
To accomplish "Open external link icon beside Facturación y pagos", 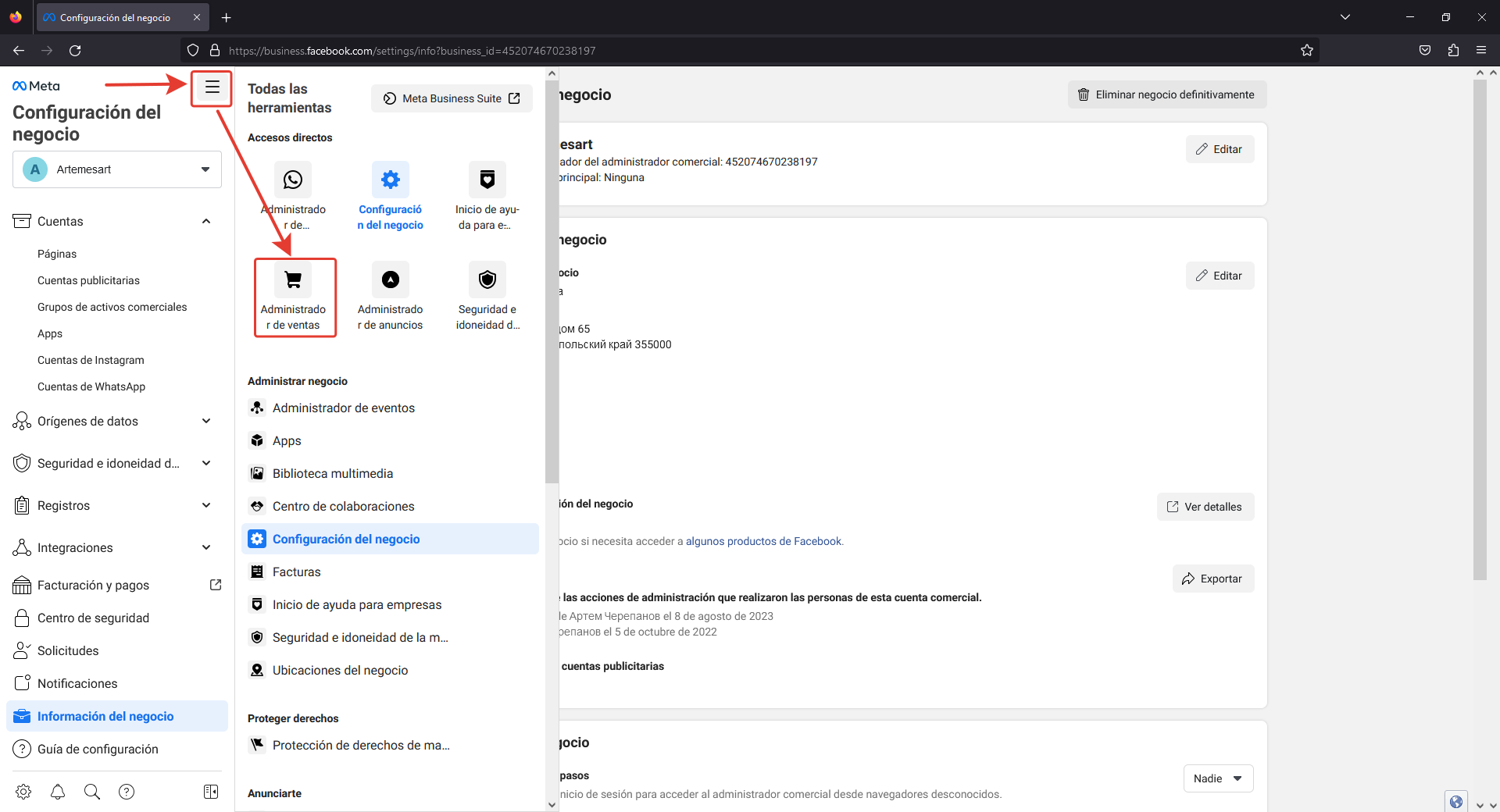I will (216, 585).
